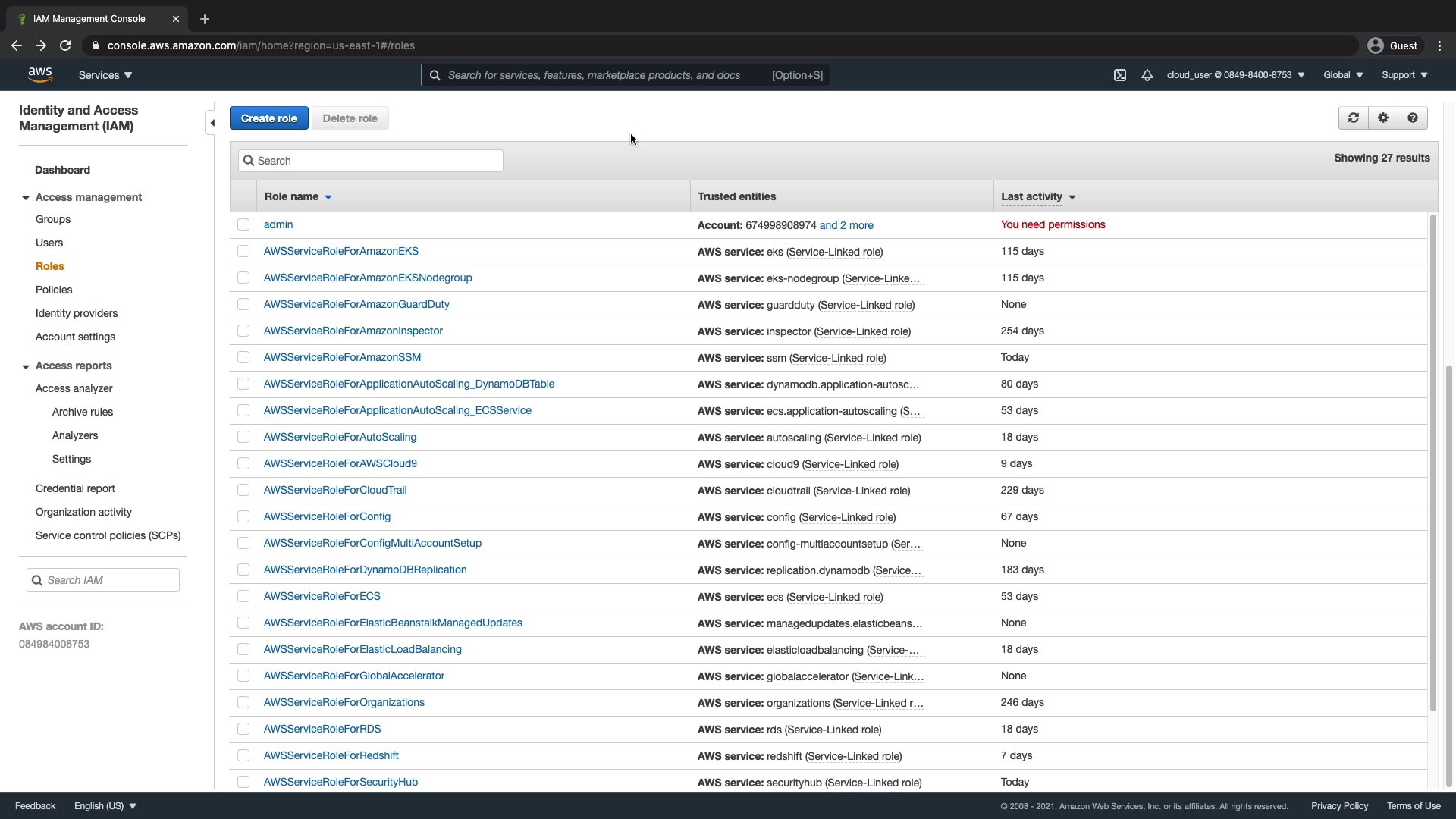Tick the AWSServiceRoleForRDS row checkbox
1456x819 pixels.
tap(243, 729)
